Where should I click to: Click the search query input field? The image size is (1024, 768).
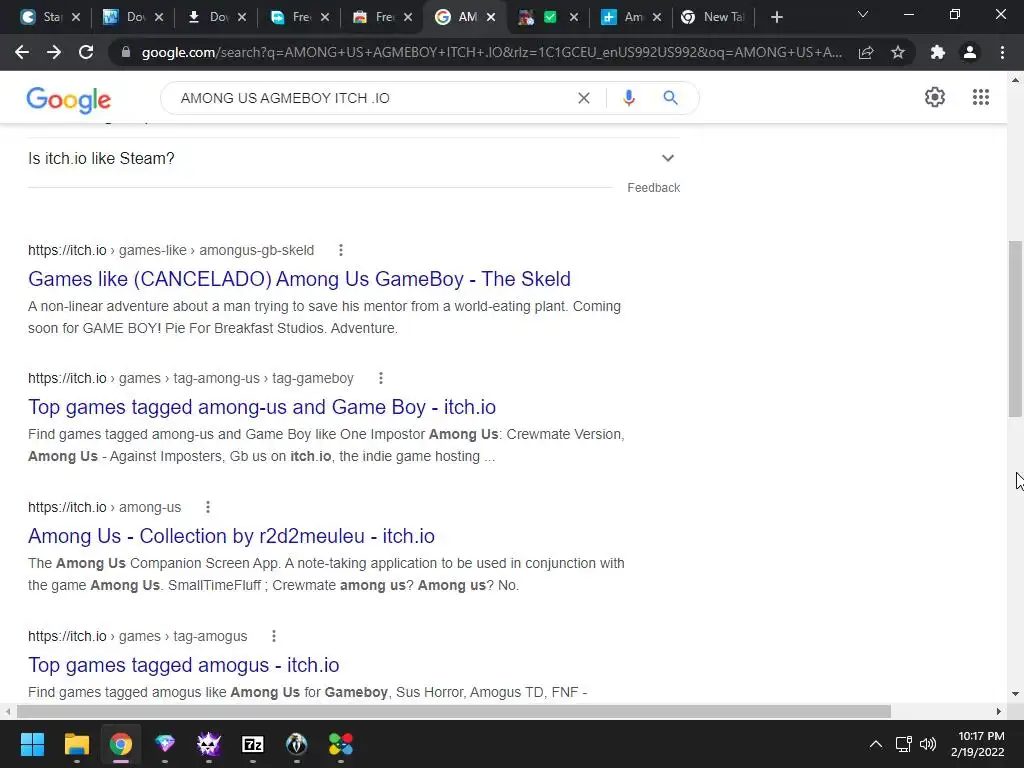coord(372,98)
